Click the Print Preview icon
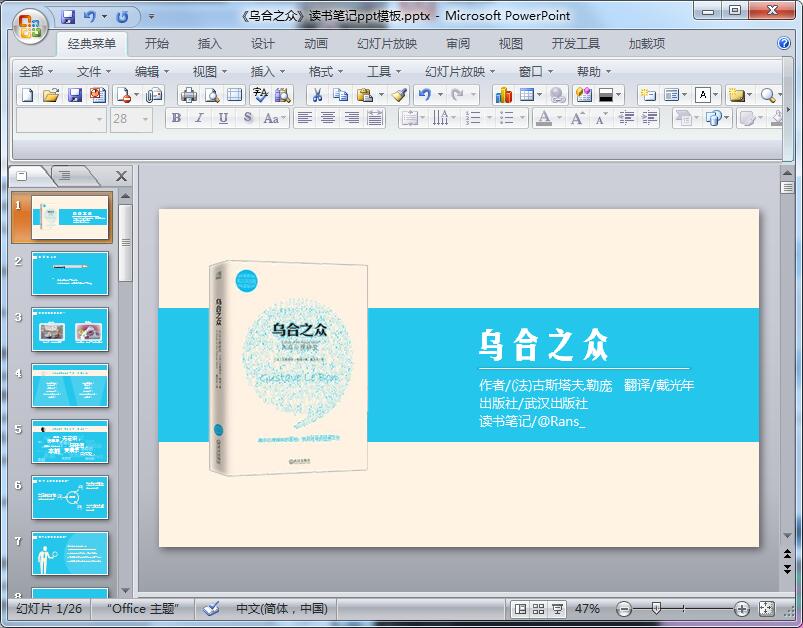Screen dimensions: 803x628 pyautogui.click(x=212, y=95)
